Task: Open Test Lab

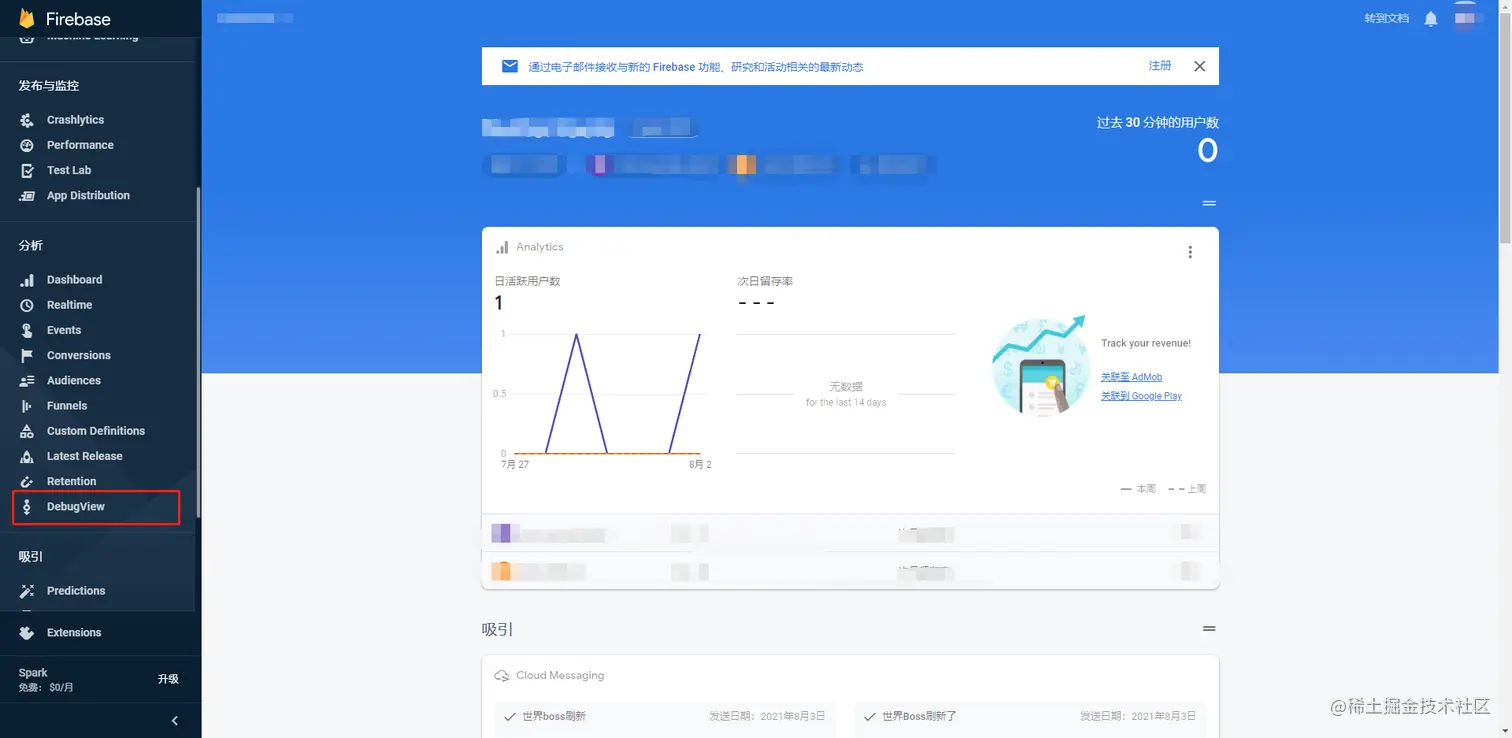Action: coord(69,170)
